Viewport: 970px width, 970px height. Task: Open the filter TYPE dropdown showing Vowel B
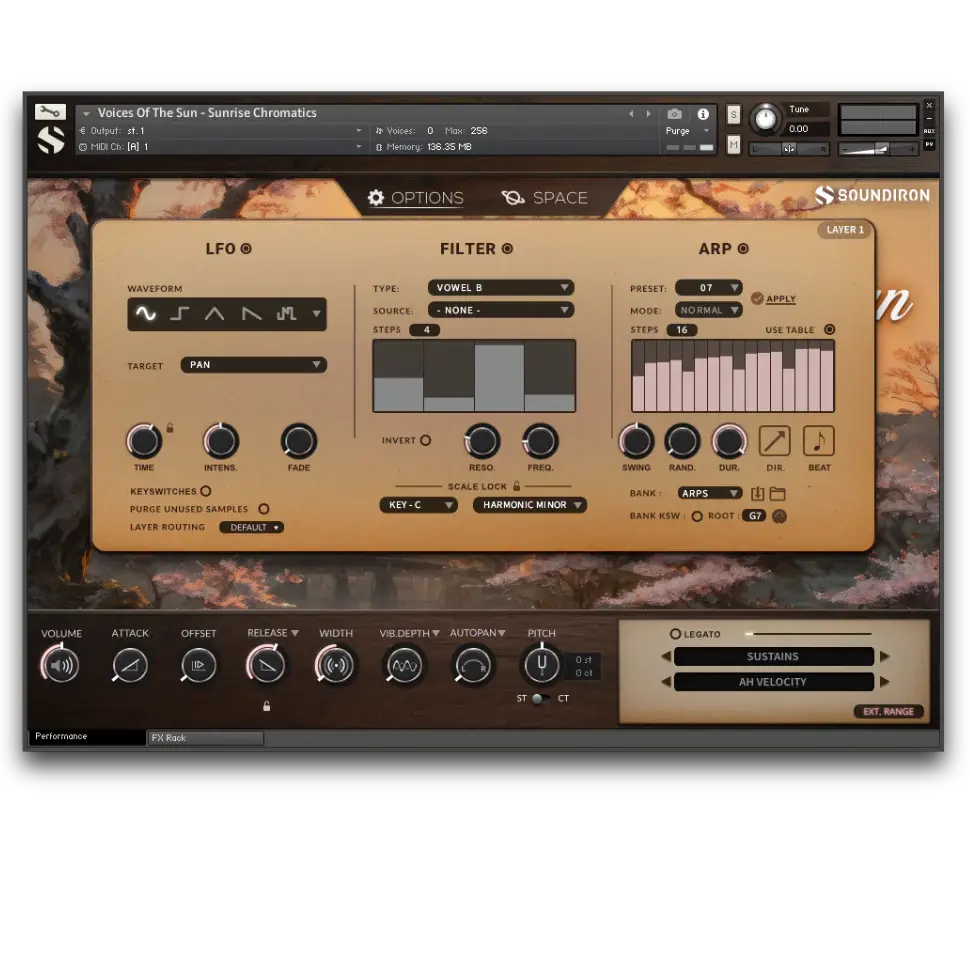500,287
